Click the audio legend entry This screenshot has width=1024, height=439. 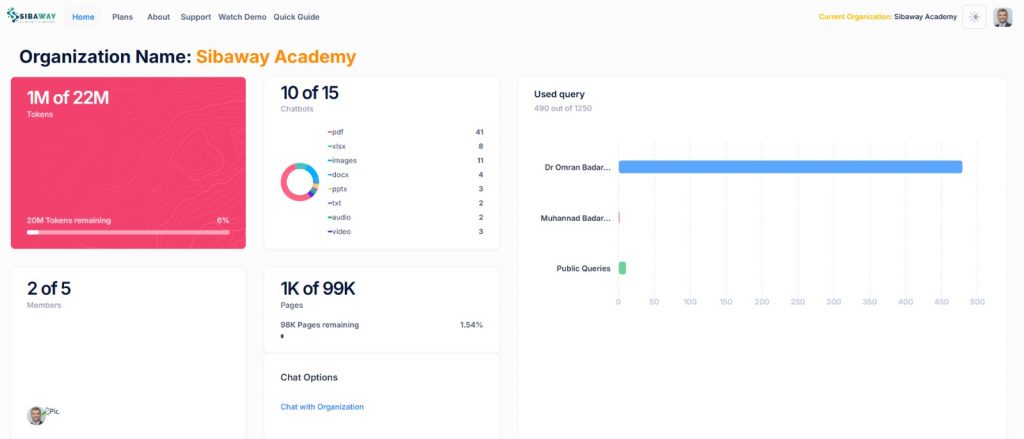tap(340, 218)
